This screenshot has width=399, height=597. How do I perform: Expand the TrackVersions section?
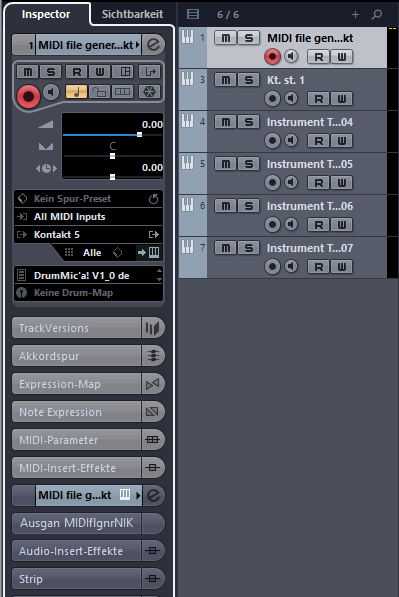76,328
